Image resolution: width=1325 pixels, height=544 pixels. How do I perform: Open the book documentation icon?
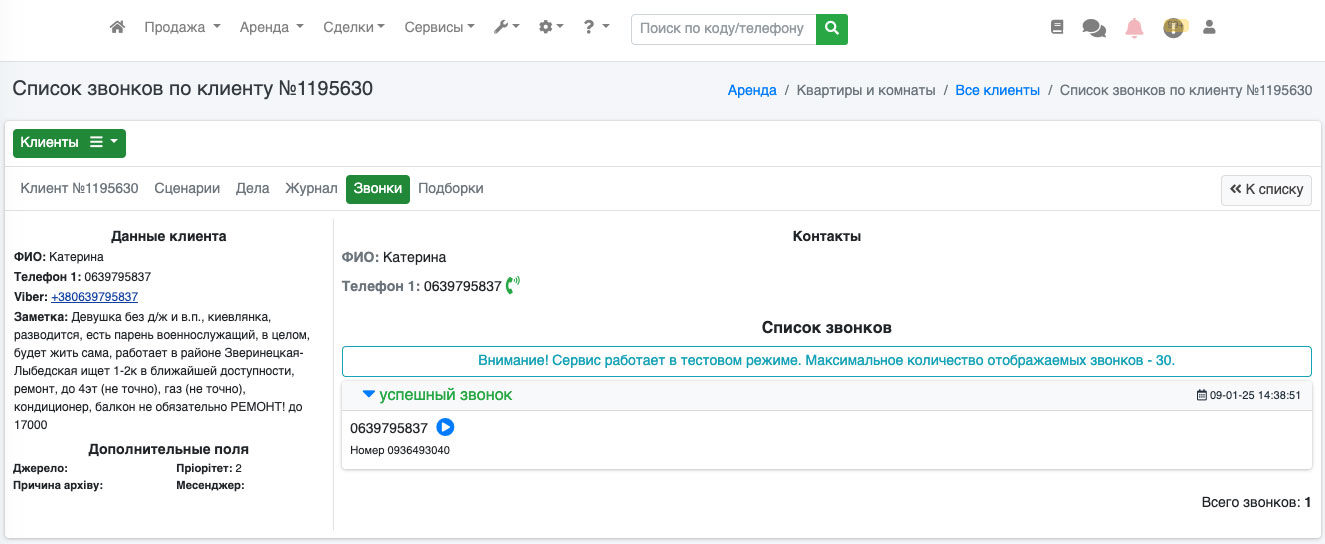pyautogui.click(x=1057, y=28)
